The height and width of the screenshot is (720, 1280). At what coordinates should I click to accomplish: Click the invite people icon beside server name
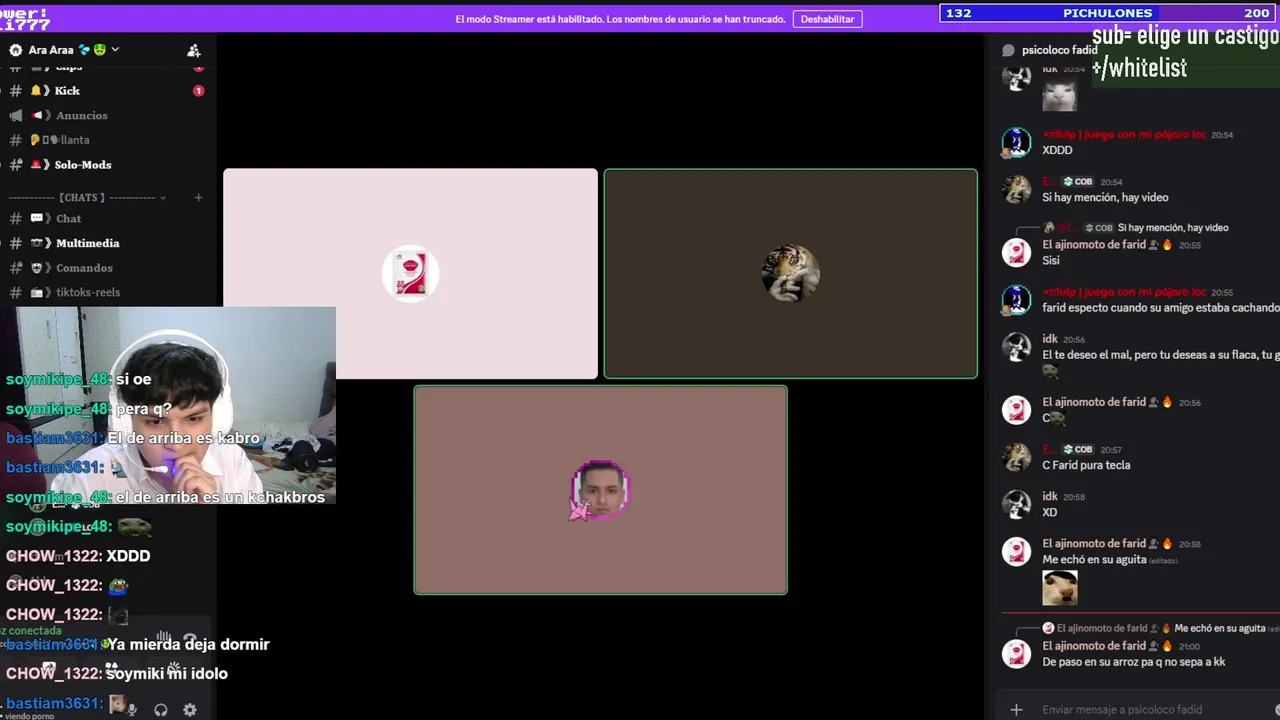194,50
